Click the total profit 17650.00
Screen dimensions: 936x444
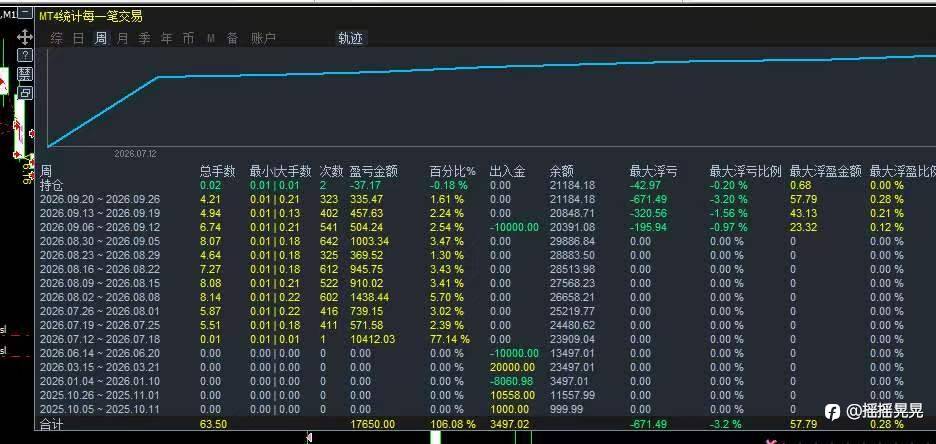point(372,424)
